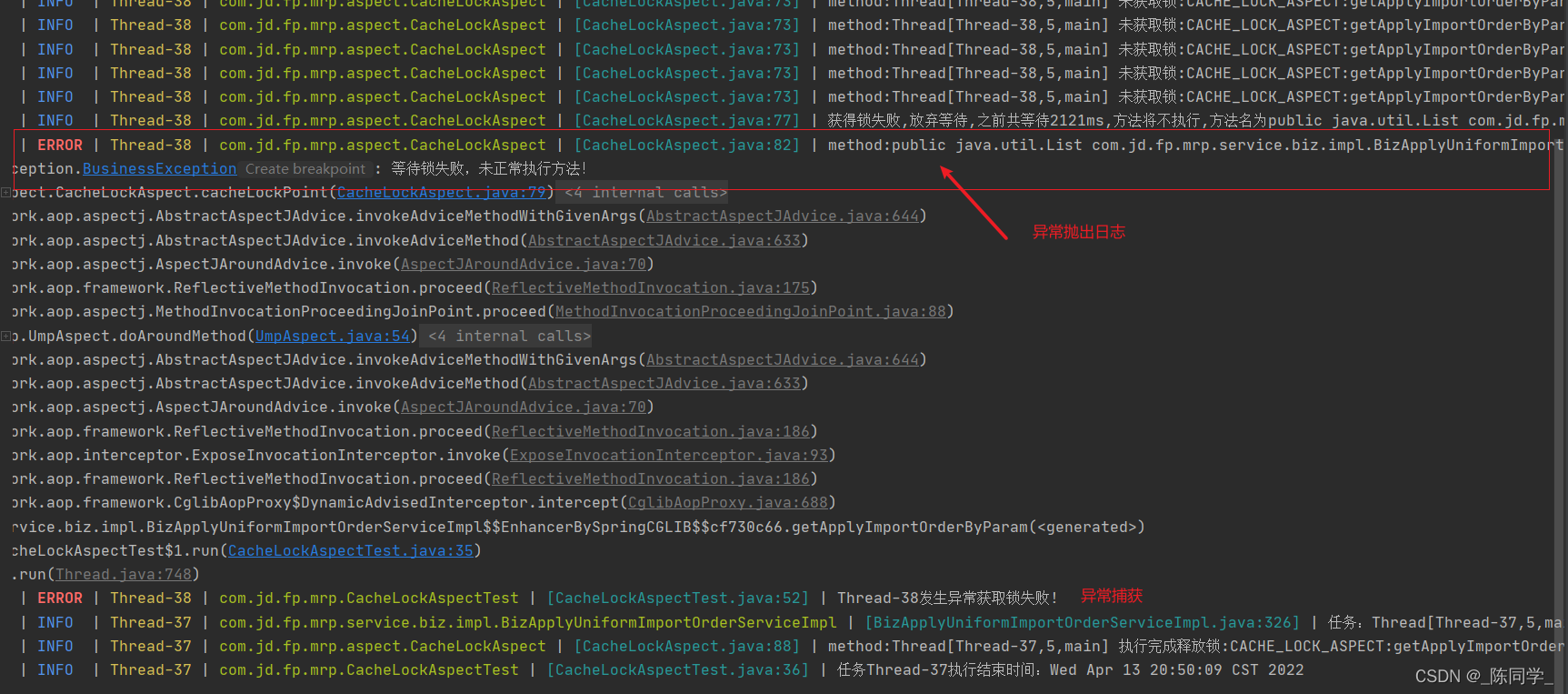Open the ExposeInvocationInterceptor.java:93 link

coord(669,456)
